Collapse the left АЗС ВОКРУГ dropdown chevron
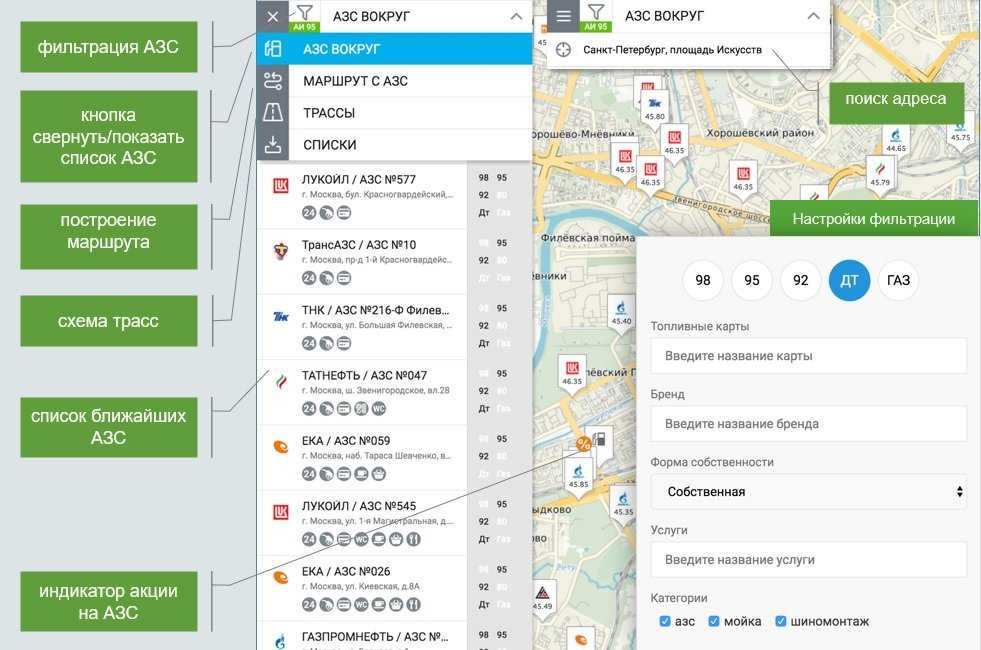Image resolution: width=981 pixels, height=650 pixels. pos(516,16)
